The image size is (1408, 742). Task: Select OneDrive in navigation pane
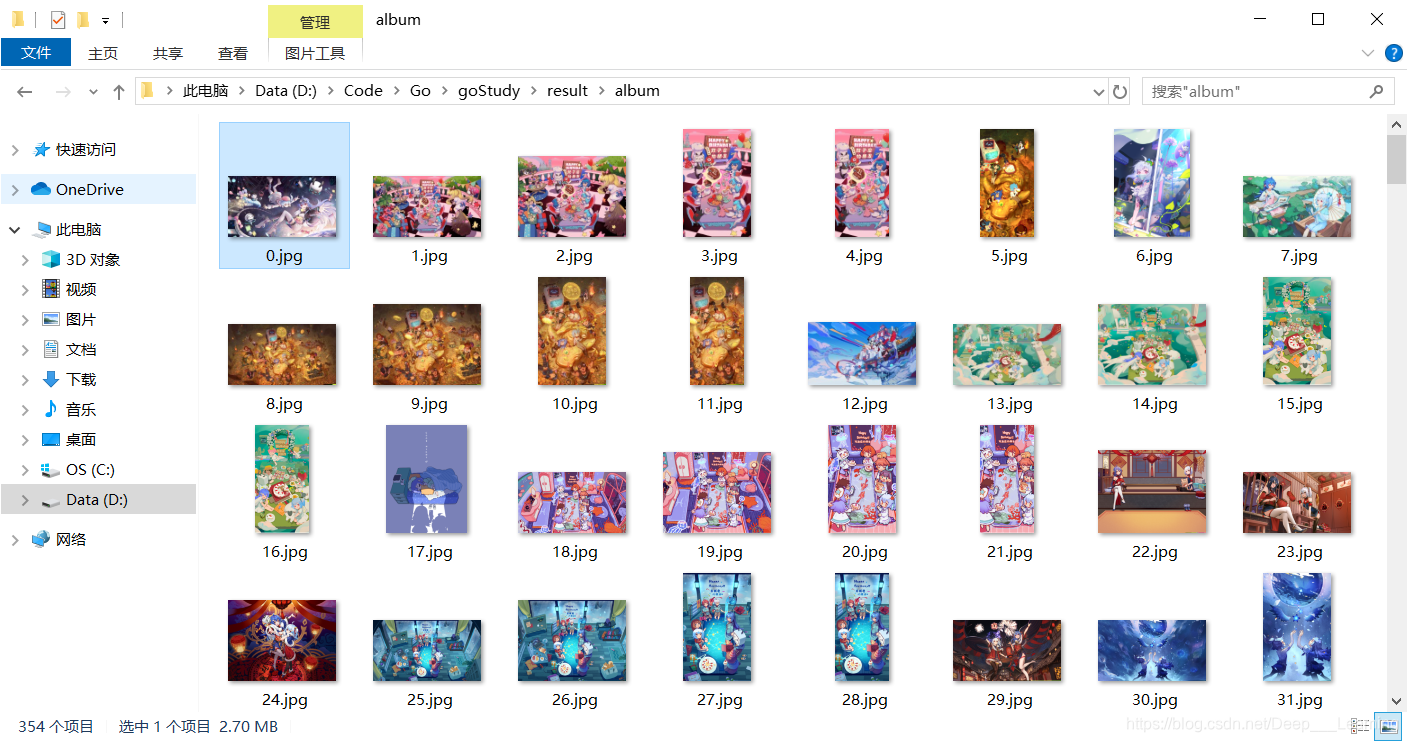pos(90,189)
